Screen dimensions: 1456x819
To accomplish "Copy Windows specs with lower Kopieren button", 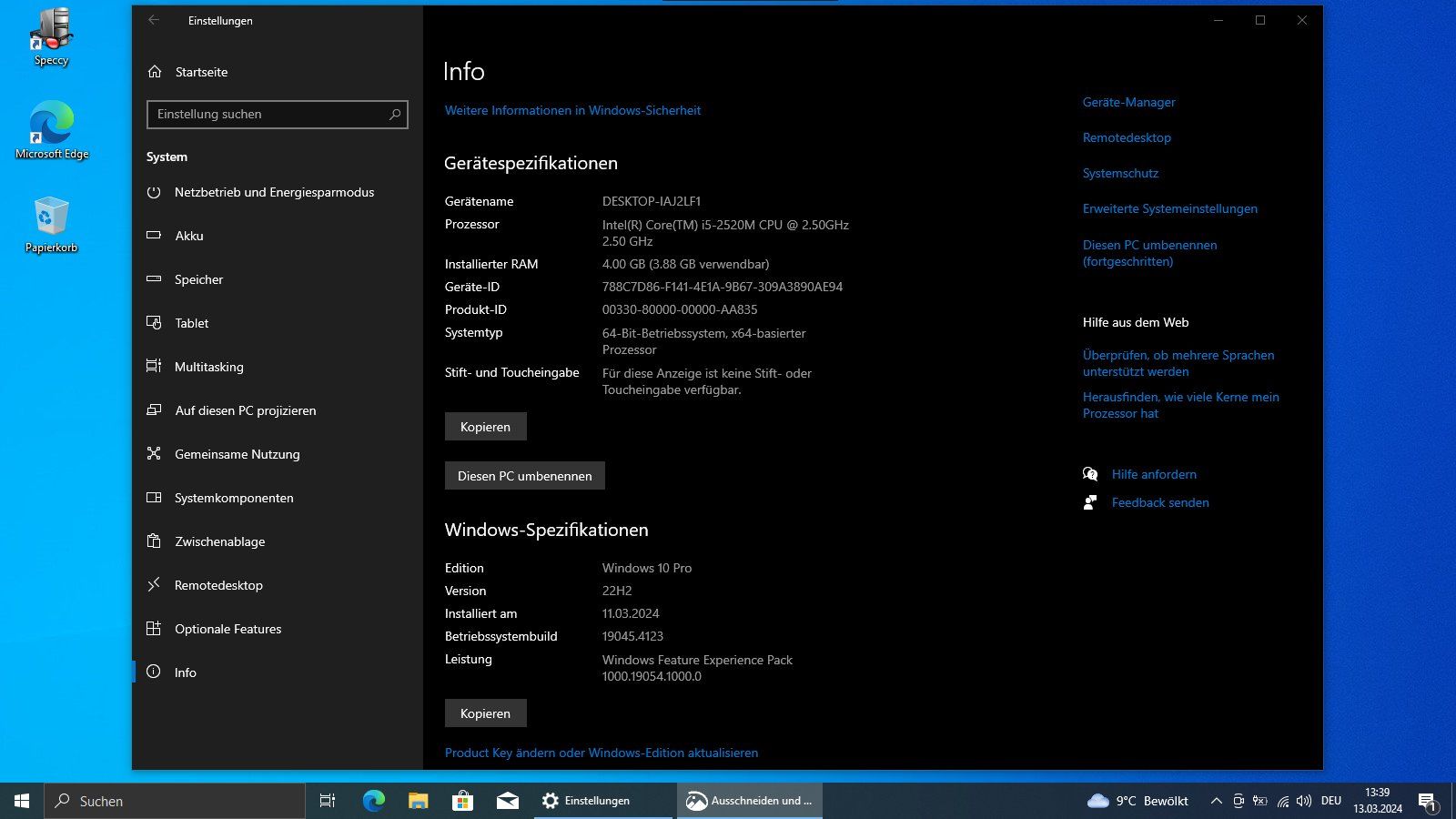I will coord(485,713).
